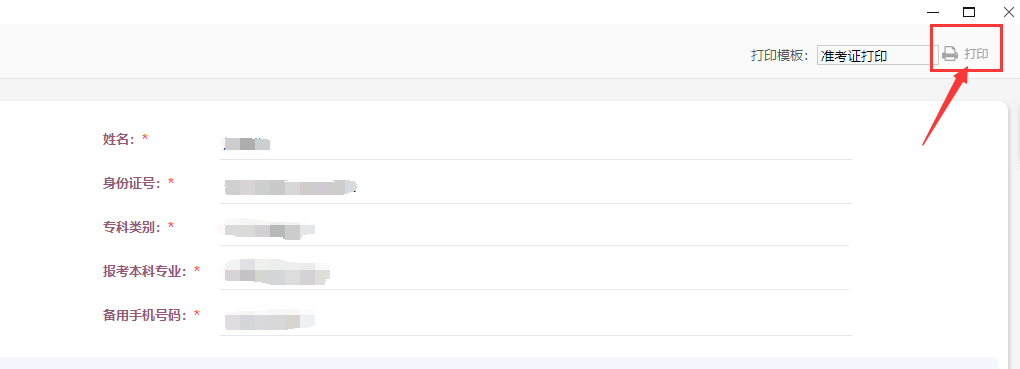Select the 报考本科专业 value field
Image resolution: width=1020 pixels, height=369 pixels.
(x=535, y=273)
